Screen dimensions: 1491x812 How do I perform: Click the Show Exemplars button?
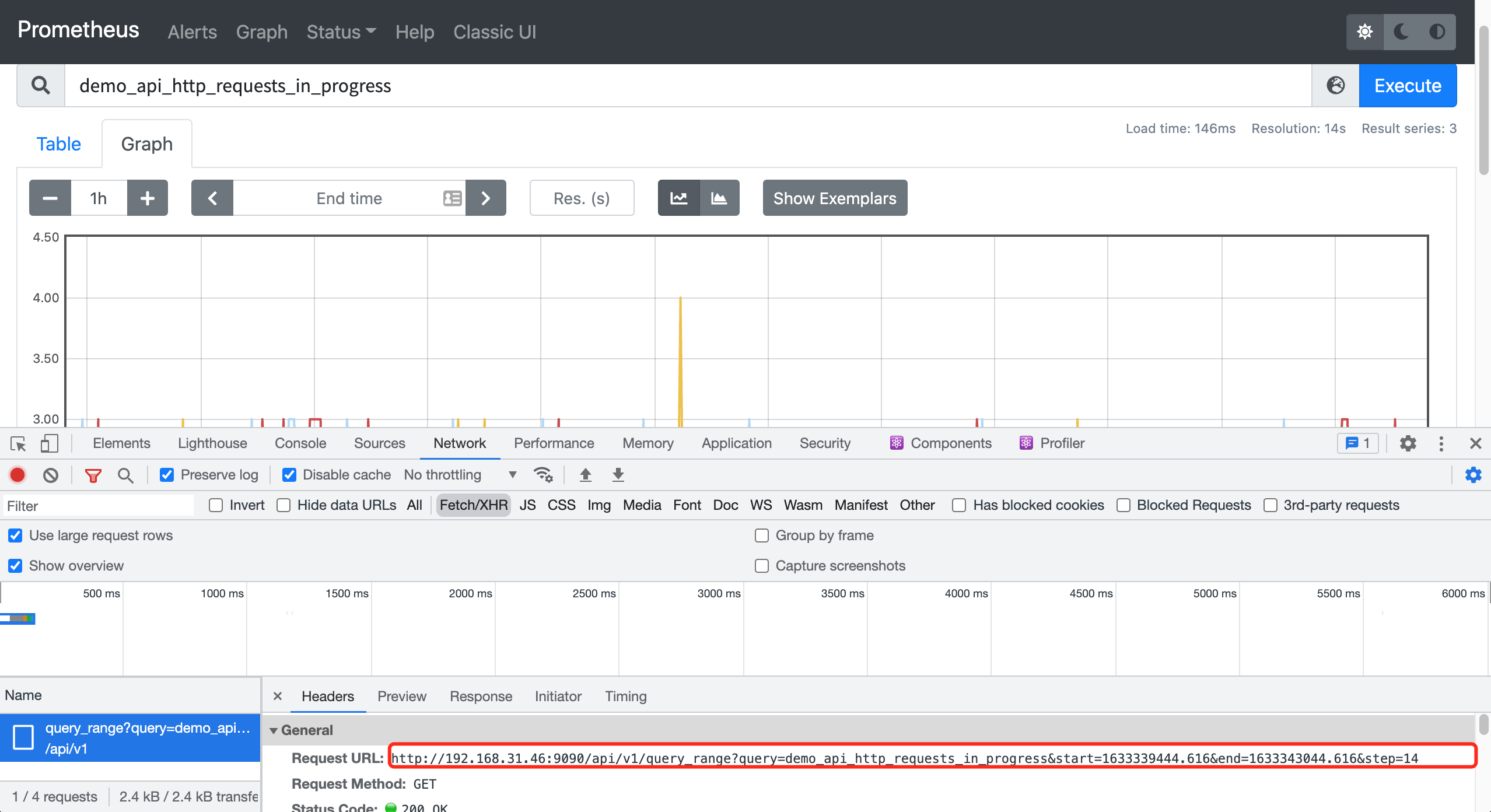coord(835,198)
